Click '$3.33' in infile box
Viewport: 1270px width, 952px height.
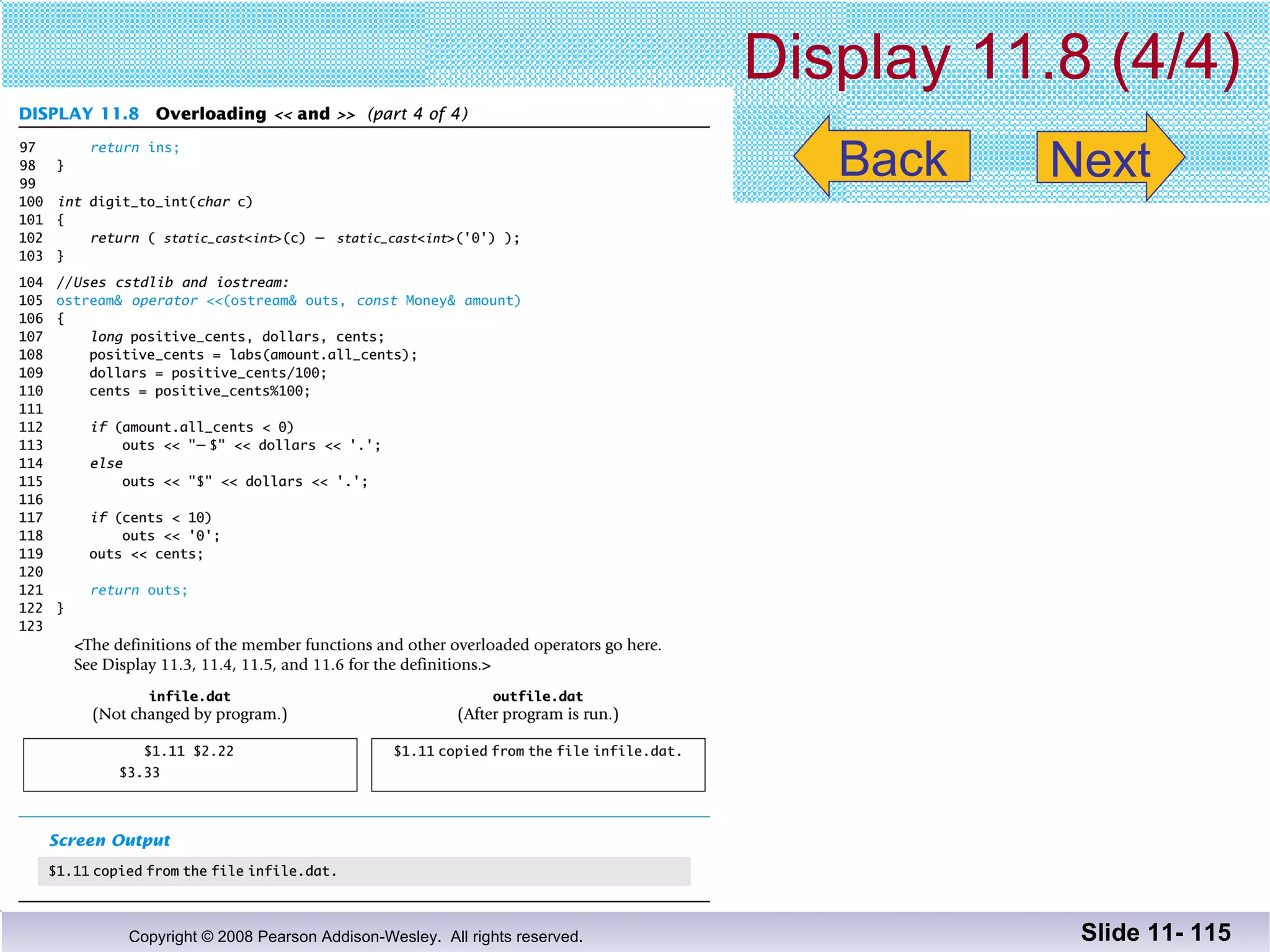[140, 773]
